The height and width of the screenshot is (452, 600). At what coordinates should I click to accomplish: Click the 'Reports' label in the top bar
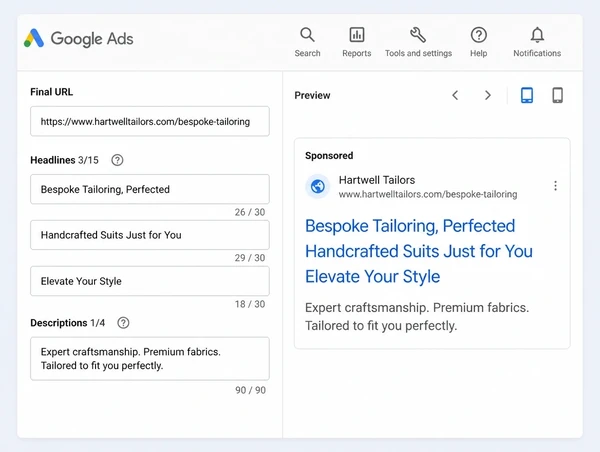pos(357,53)
